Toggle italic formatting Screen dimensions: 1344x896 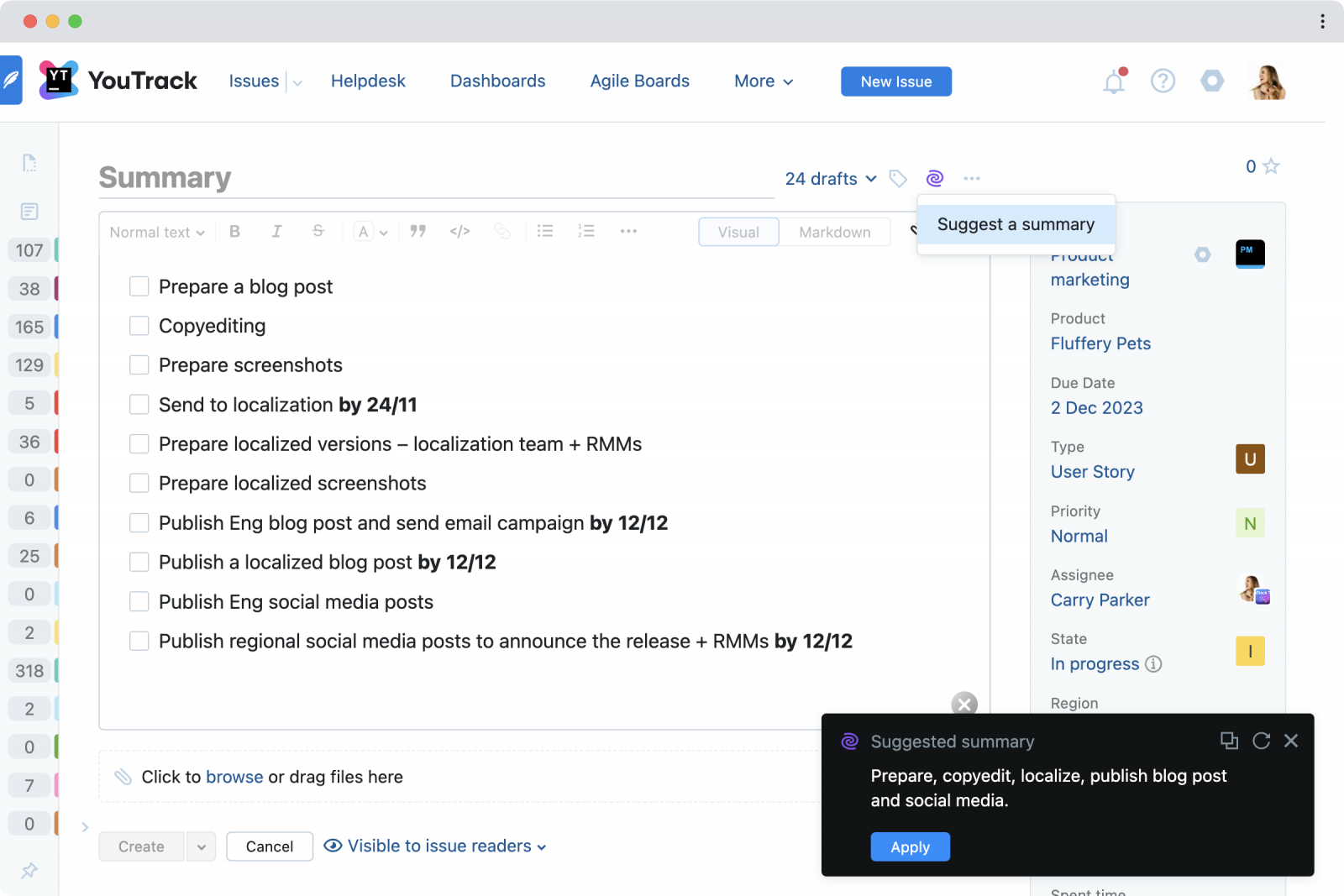pos(276,231)
